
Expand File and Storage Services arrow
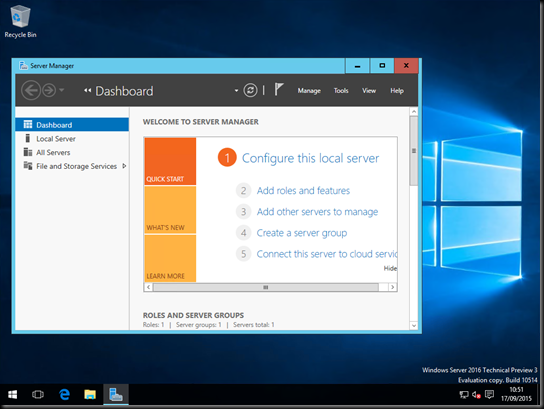click(x=124, y=166)
